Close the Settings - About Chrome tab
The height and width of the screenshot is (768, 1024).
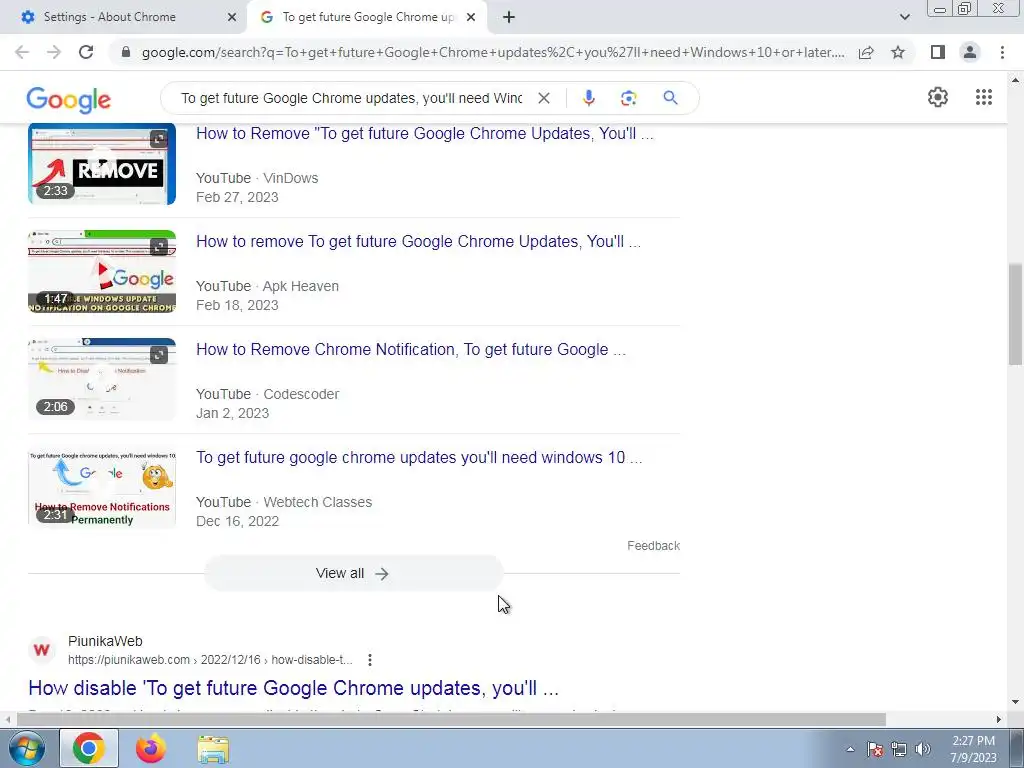(x=231, y=18)
